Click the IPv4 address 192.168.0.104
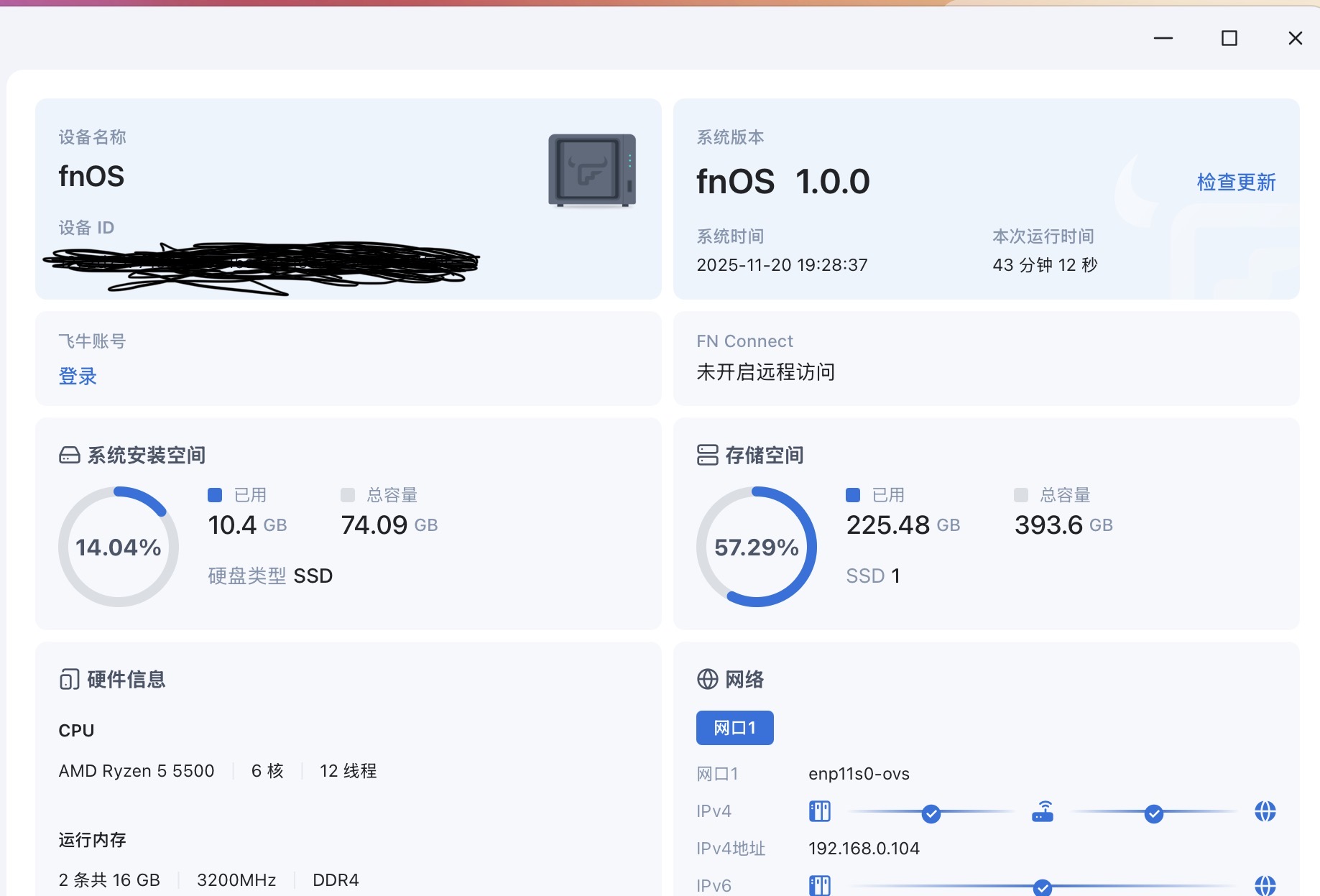 pyautogui.click(x=864, y=849)
